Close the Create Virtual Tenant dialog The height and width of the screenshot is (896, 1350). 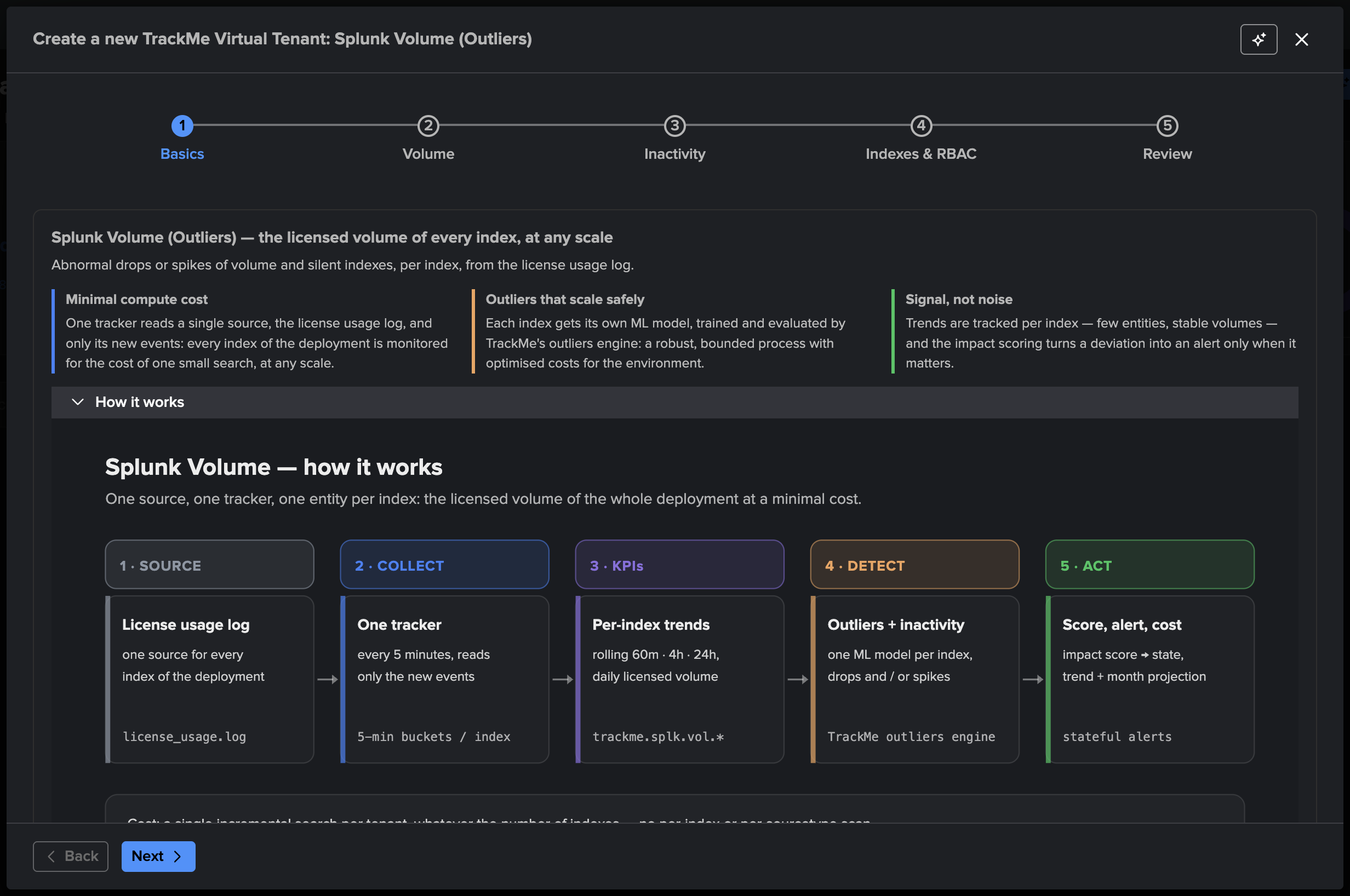[x=1301, y=39]
